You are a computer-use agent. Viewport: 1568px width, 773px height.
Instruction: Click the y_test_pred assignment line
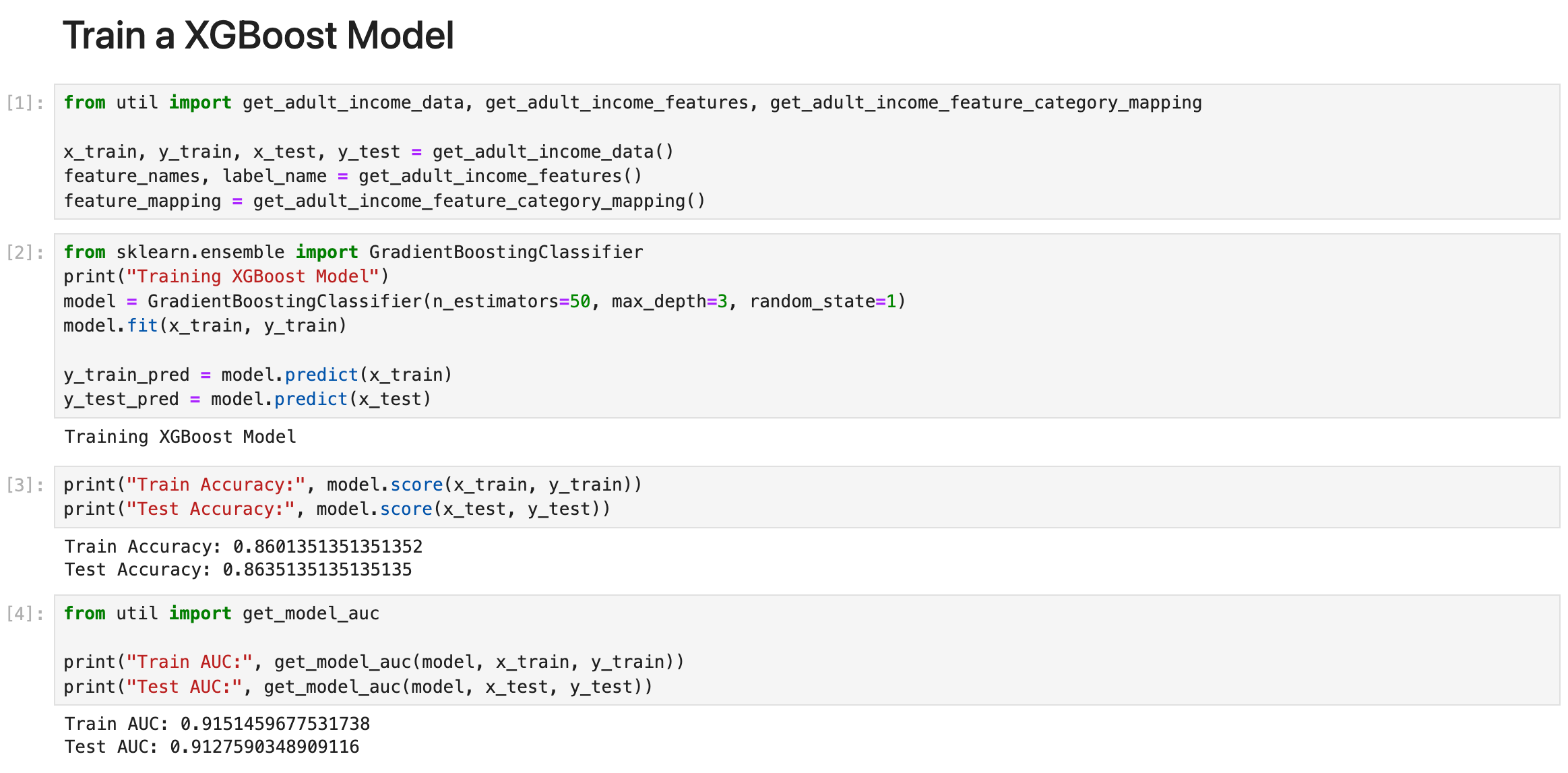pyautogui.click(x=247, y=399)
